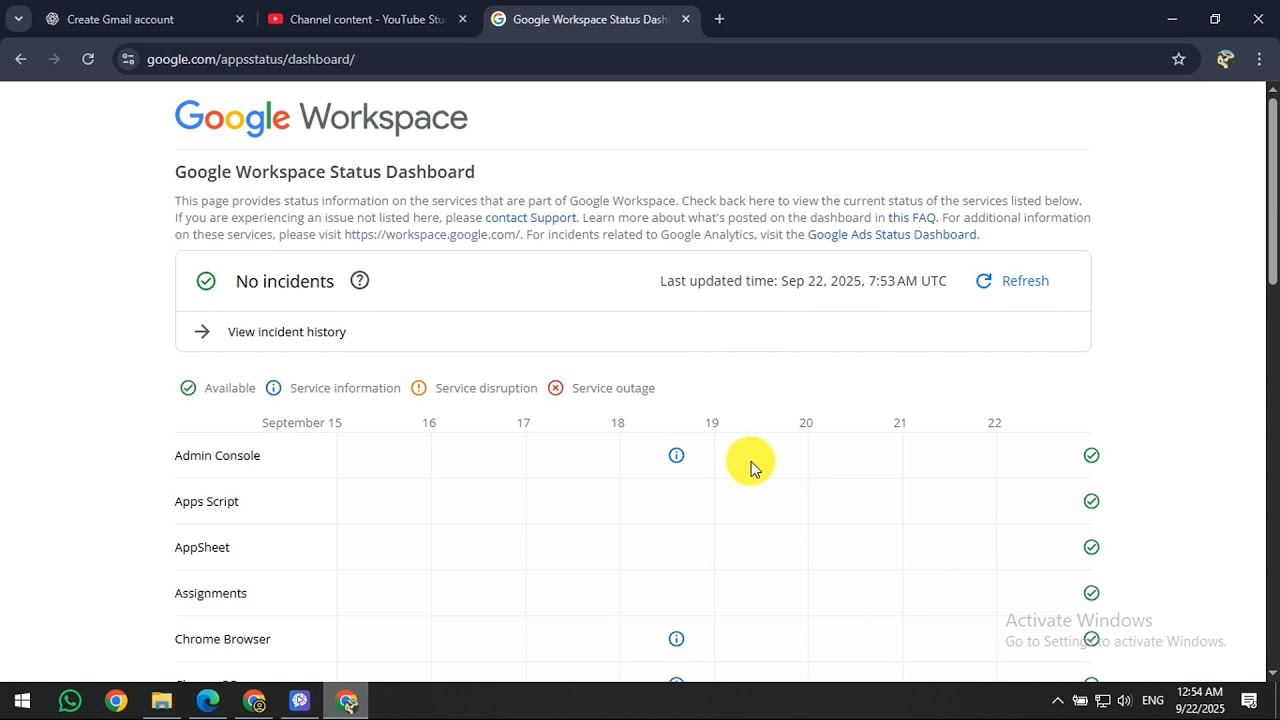
Task: Show hidden system tray icons
Action: 1057,701
